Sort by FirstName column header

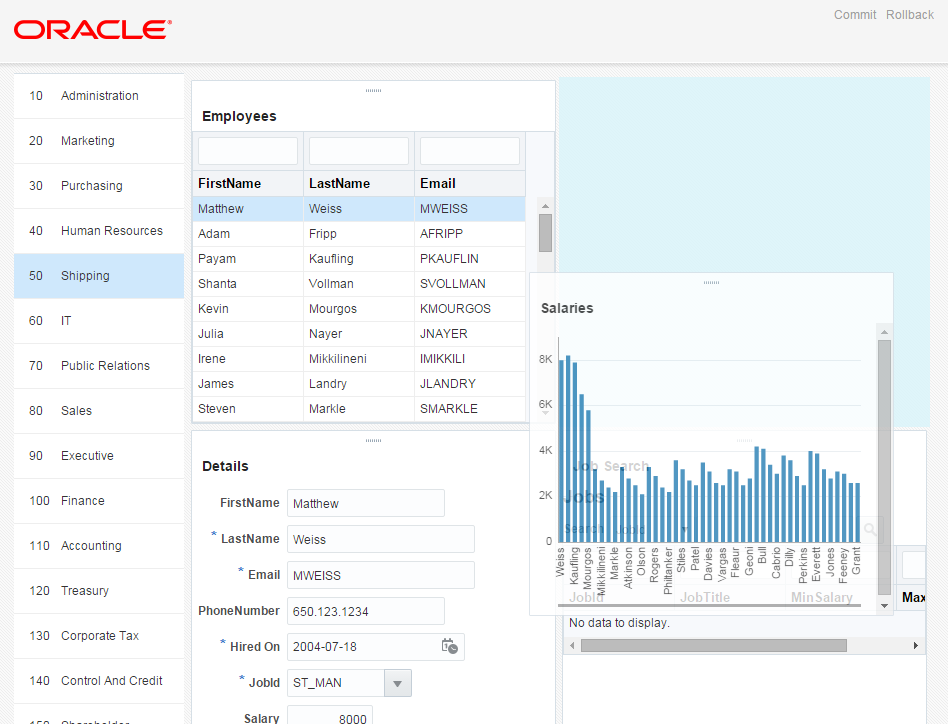[x=248, y=183]
